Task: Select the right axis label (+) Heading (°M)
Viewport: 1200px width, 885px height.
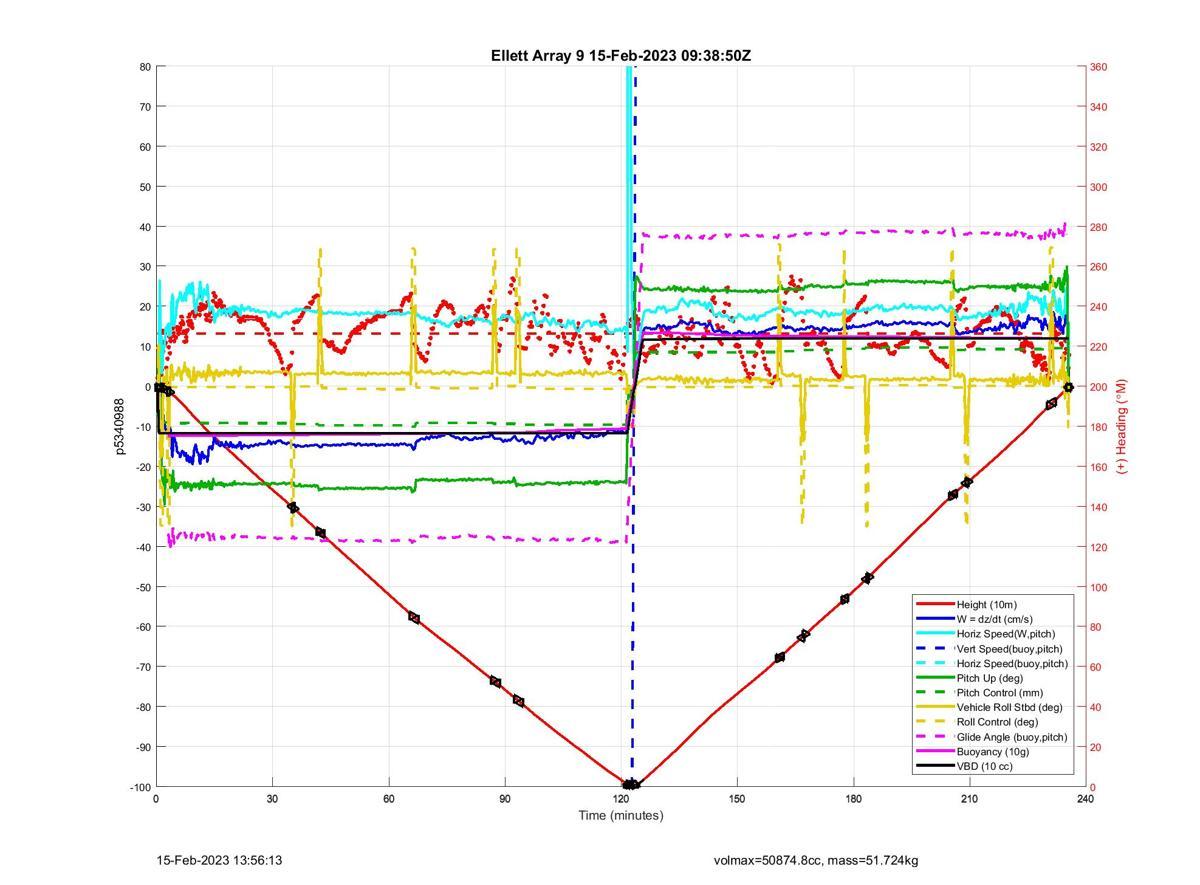Action: 1121,426
